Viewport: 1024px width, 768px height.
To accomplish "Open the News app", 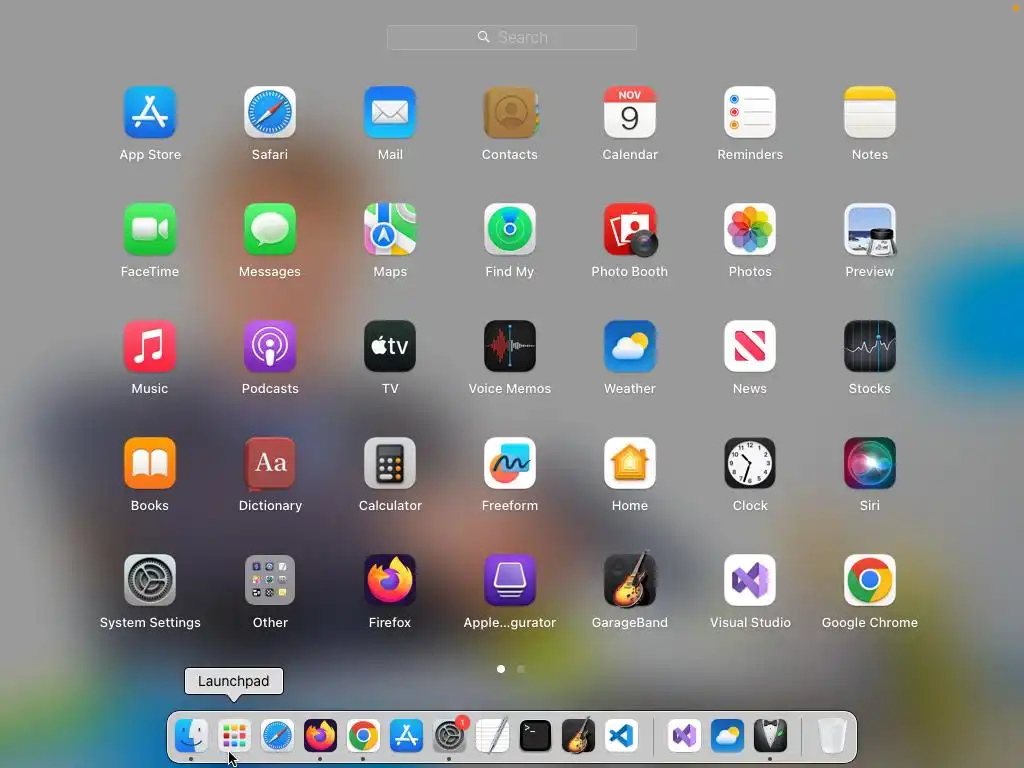I will (x=750, y=346).
